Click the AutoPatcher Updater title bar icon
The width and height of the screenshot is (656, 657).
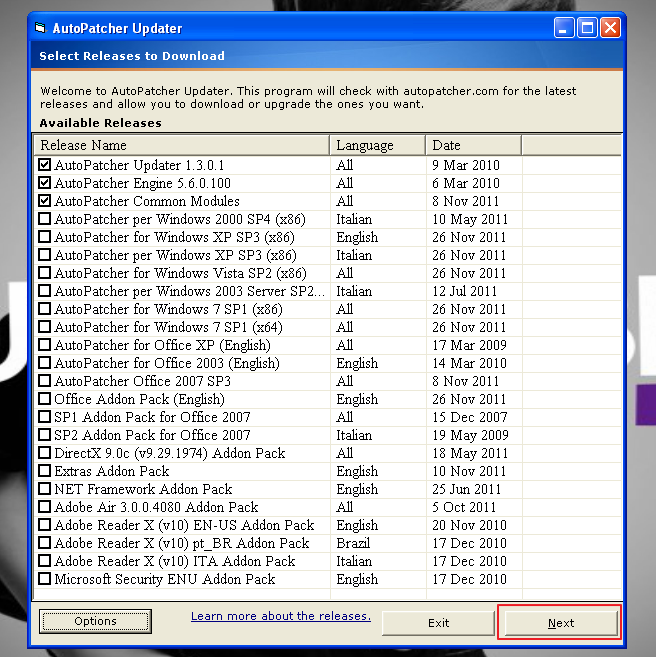40,28
